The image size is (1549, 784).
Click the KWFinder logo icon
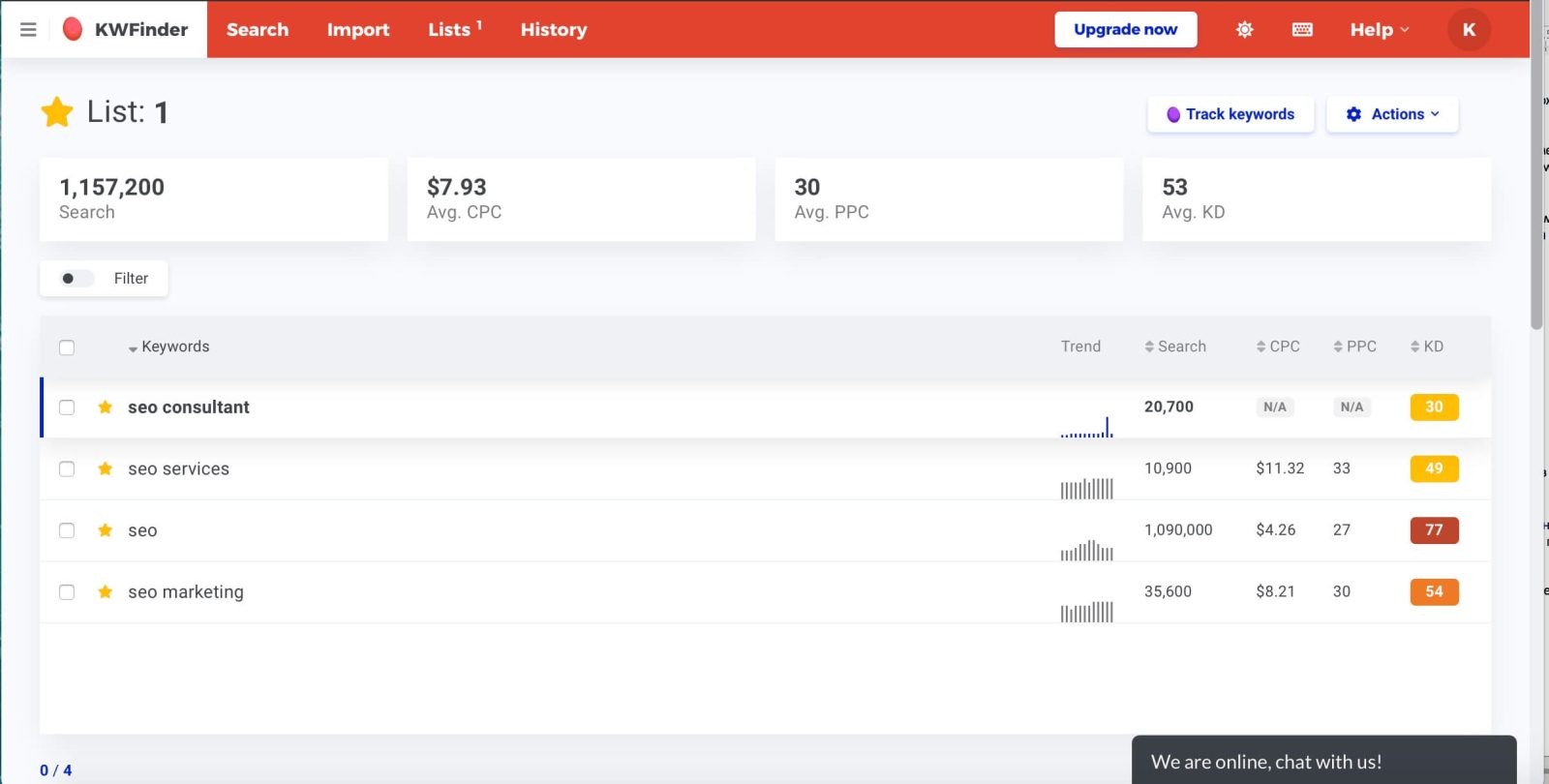tap(73, 29)
